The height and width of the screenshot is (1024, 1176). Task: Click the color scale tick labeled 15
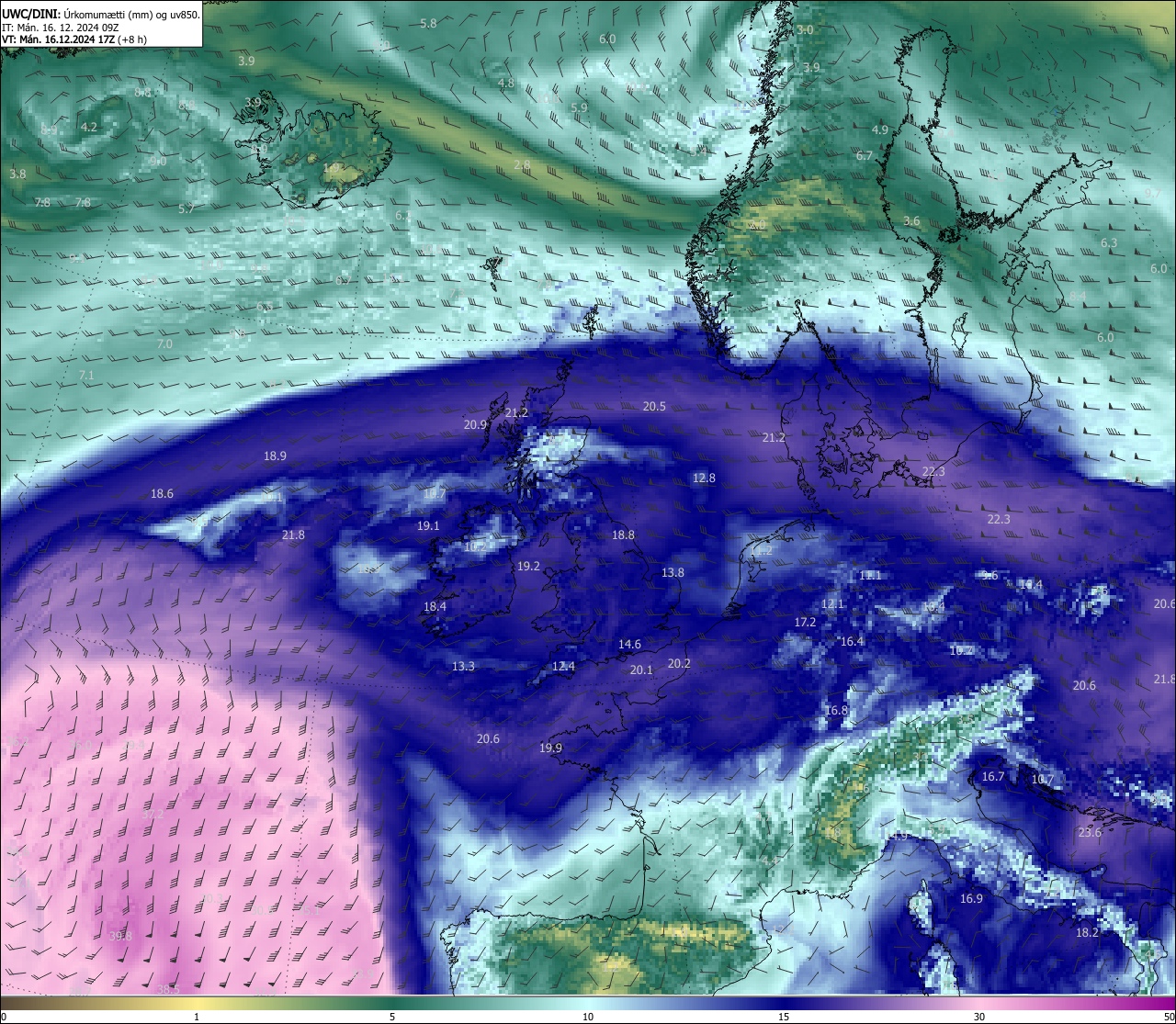[x=784, y=1017]
